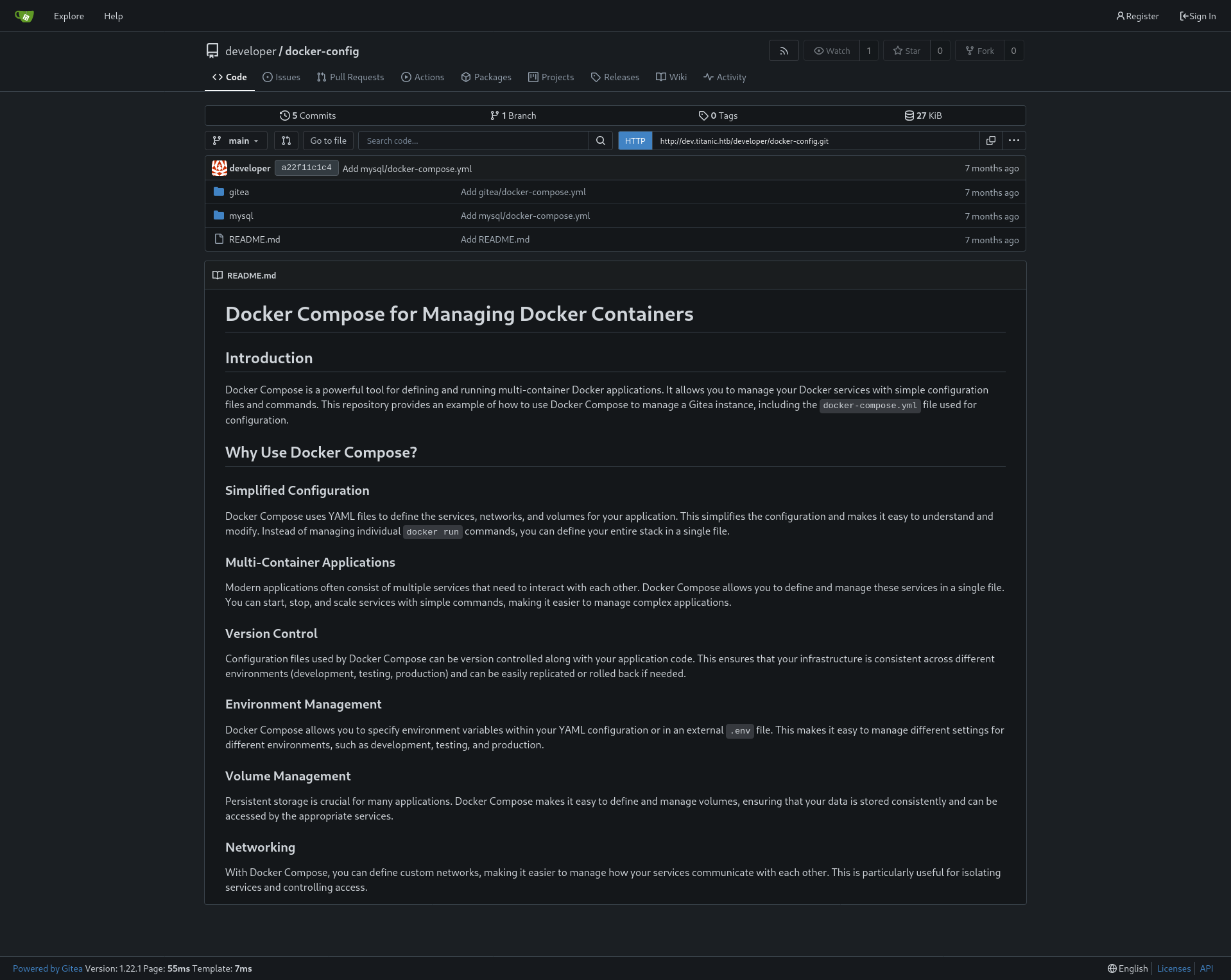This screenshot has height=980, width=1231.
Task: Open the gitea folder
Action: click(239, 192)
